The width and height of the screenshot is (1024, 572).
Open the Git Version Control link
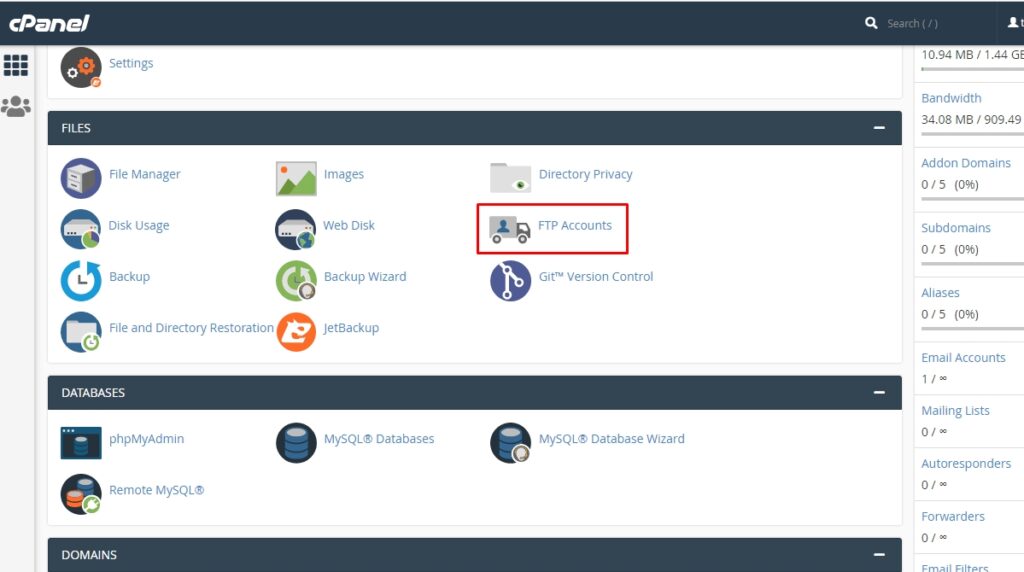(x=596, y=277)
